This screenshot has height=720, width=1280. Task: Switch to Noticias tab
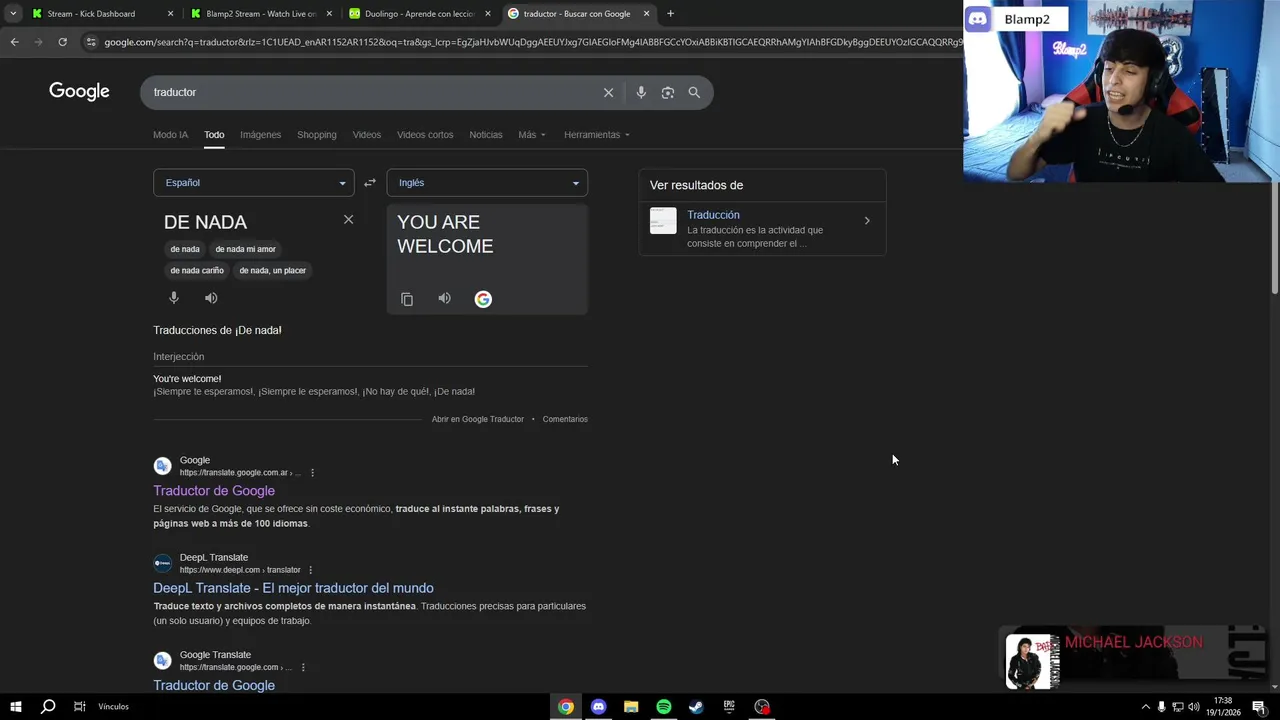point(486,134)
